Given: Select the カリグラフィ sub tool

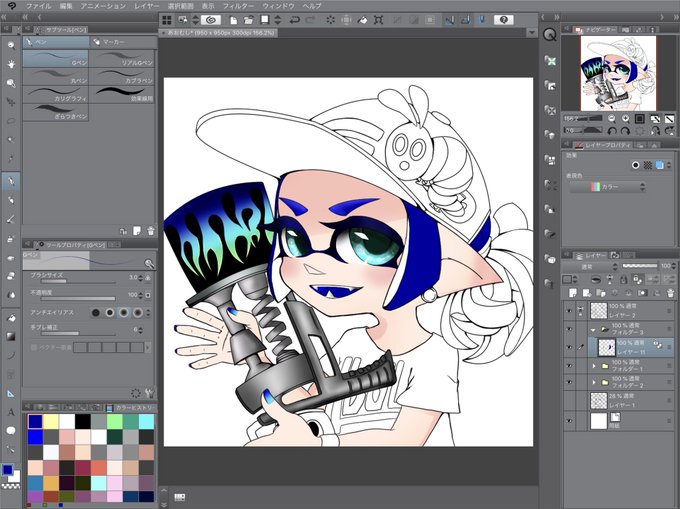Looking at the screenshot, I should click(56, 95).
